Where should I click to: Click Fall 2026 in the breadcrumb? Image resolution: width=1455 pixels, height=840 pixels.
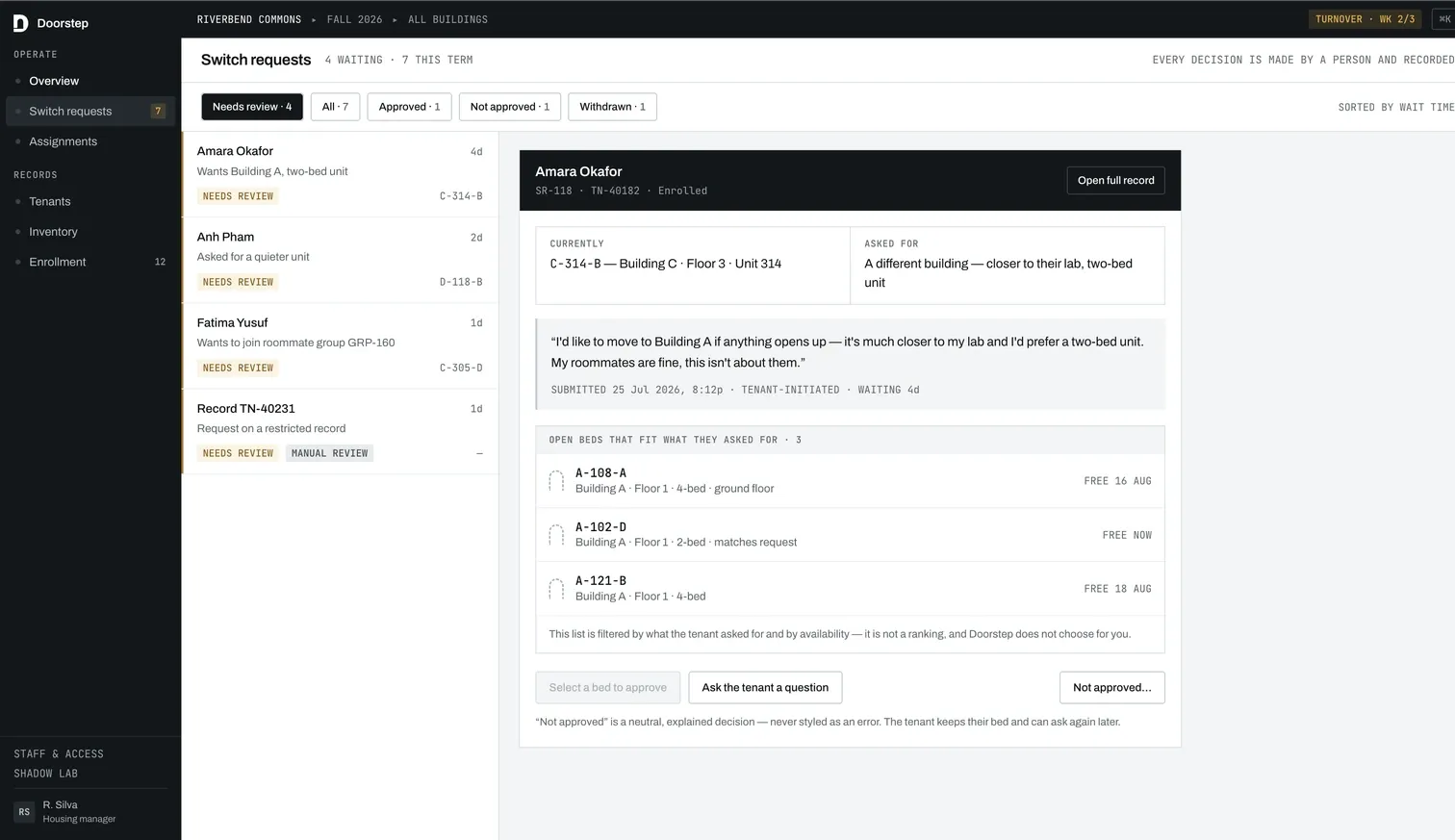pyautogui.click(x=354, y=19)
